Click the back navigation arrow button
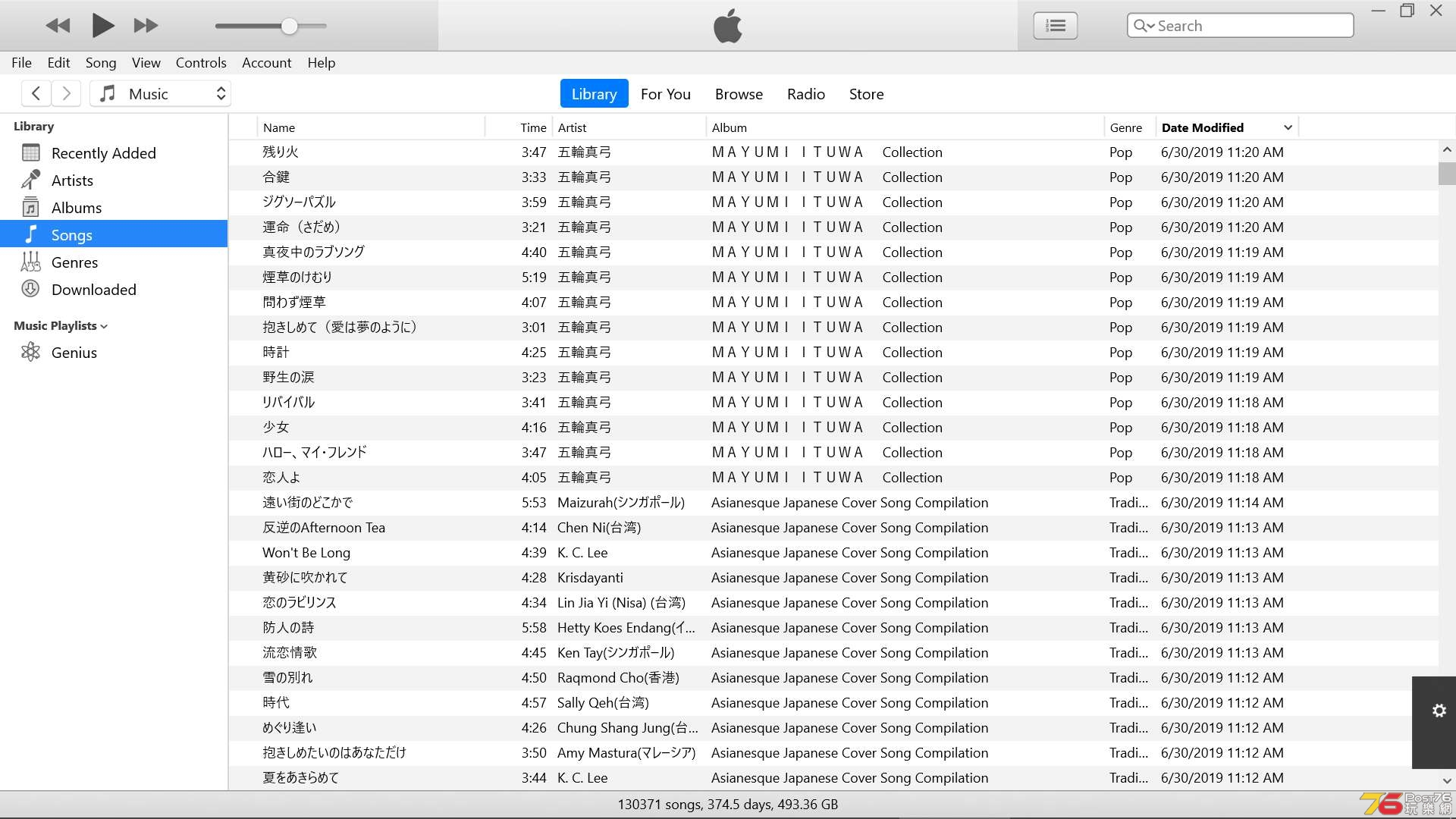 click(36, 94)
